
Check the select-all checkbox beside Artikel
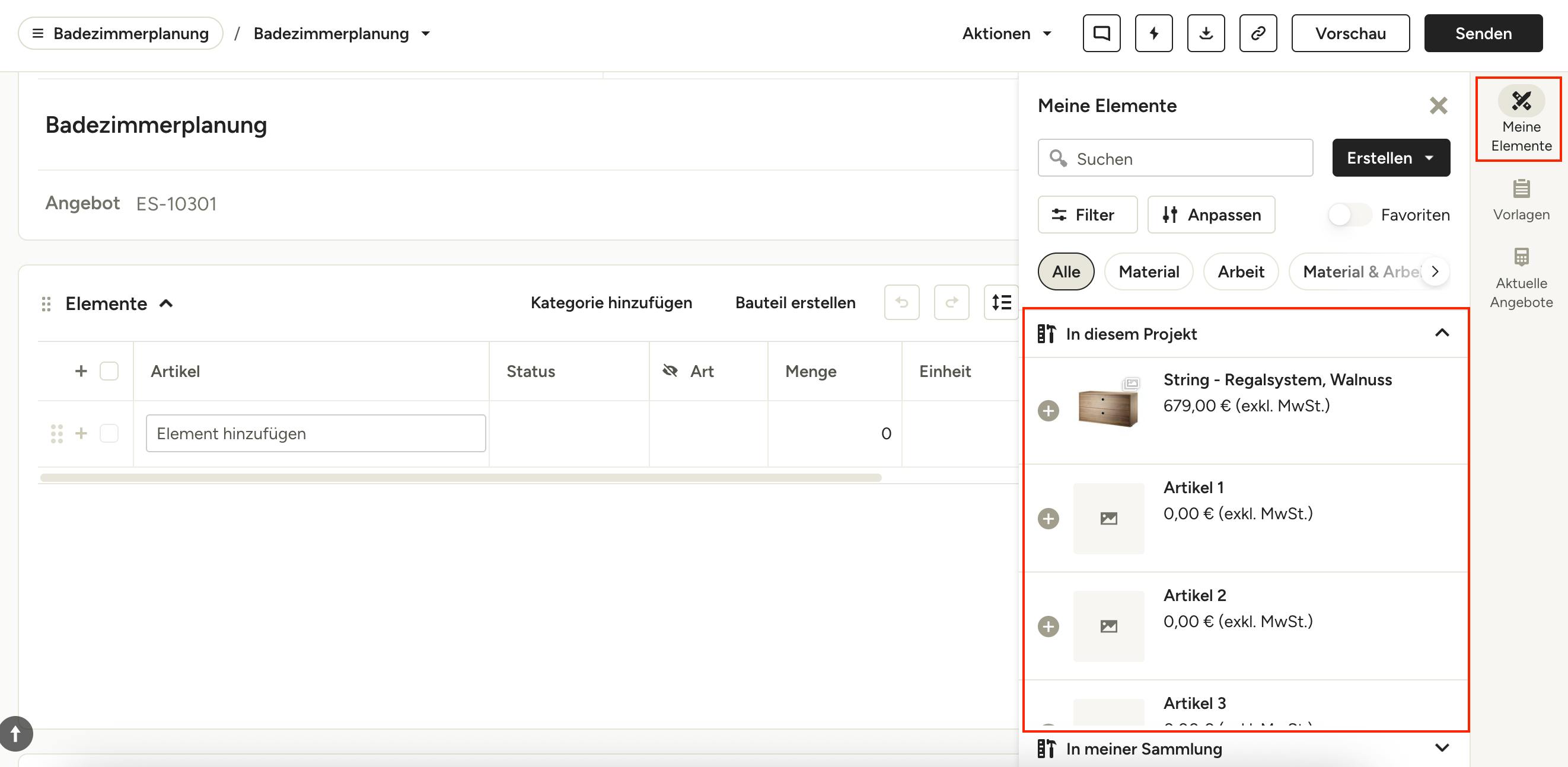tap(109, 371)
